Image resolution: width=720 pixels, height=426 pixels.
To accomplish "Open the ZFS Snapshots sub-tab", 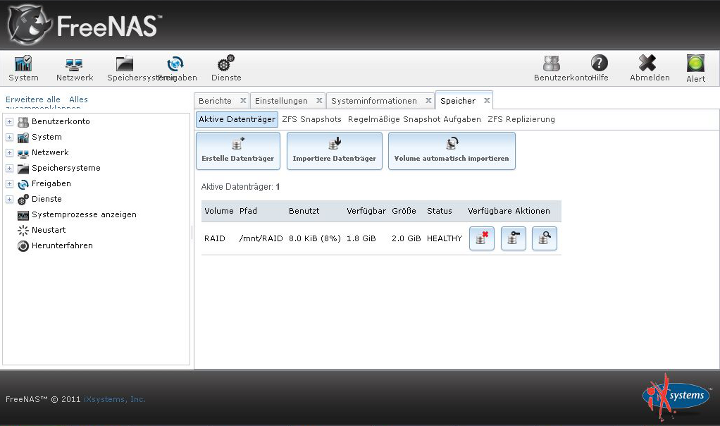I will point(312,119).
